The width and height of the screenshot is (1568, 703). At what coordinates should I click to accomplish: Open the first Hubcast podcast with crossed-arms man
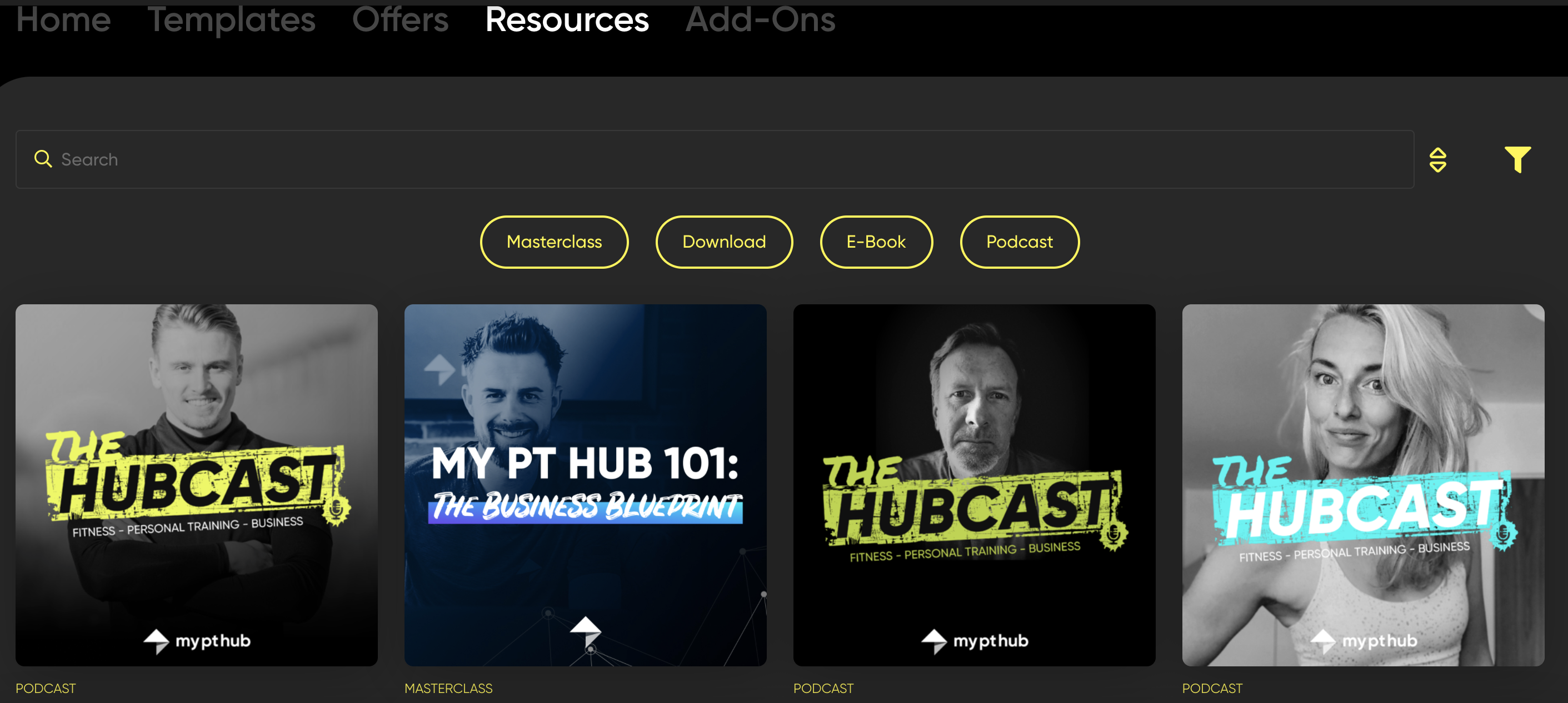[x=197, y=485]
